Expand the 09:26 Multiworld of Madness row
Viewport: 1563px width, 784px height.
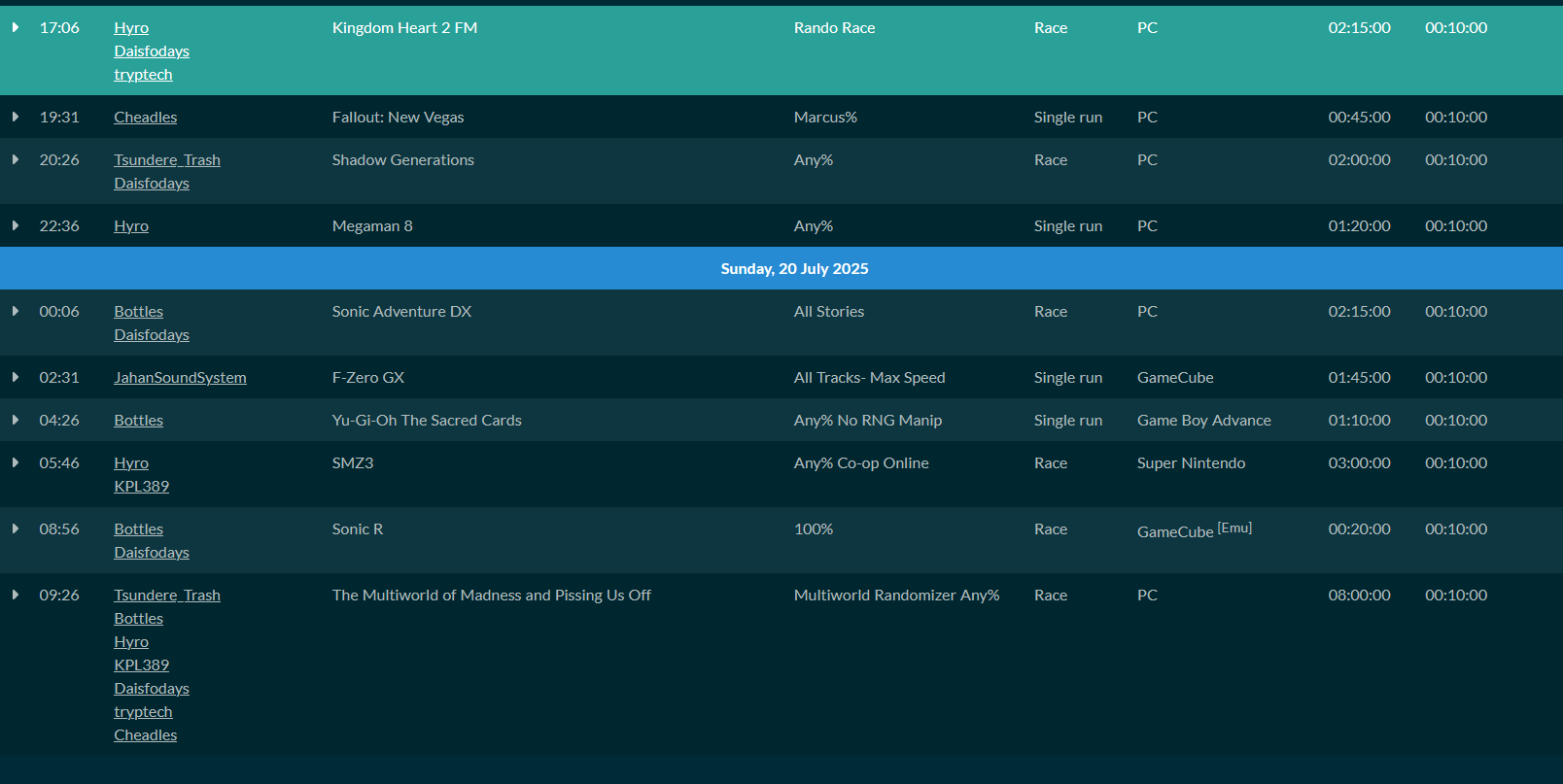(16, 595)
